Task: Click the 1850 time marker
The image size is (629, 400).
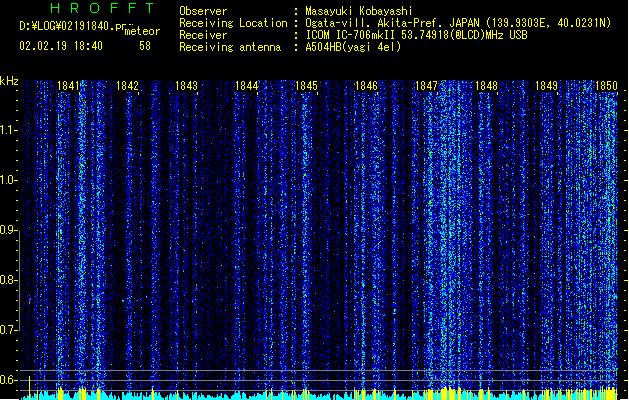Action: pyautogui.click(x=606, y=86)
